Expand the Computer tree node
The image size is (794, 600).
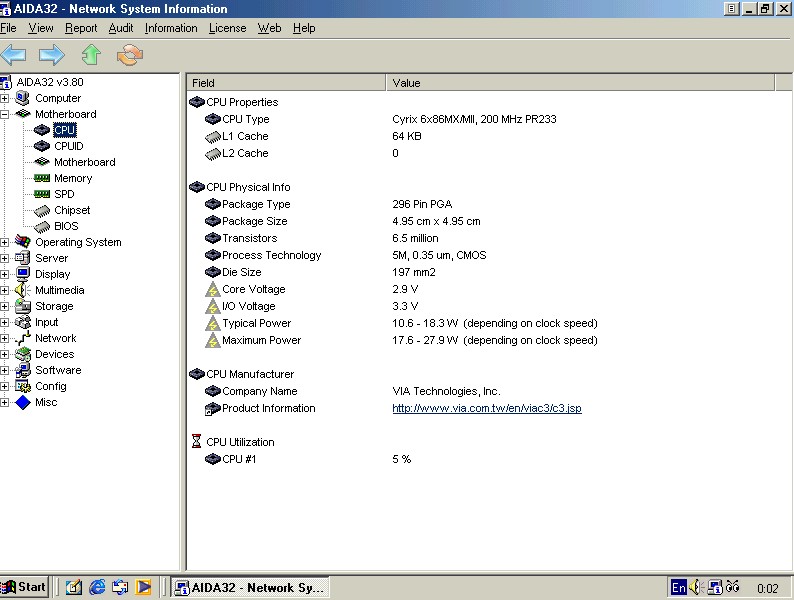click(5, 98)
